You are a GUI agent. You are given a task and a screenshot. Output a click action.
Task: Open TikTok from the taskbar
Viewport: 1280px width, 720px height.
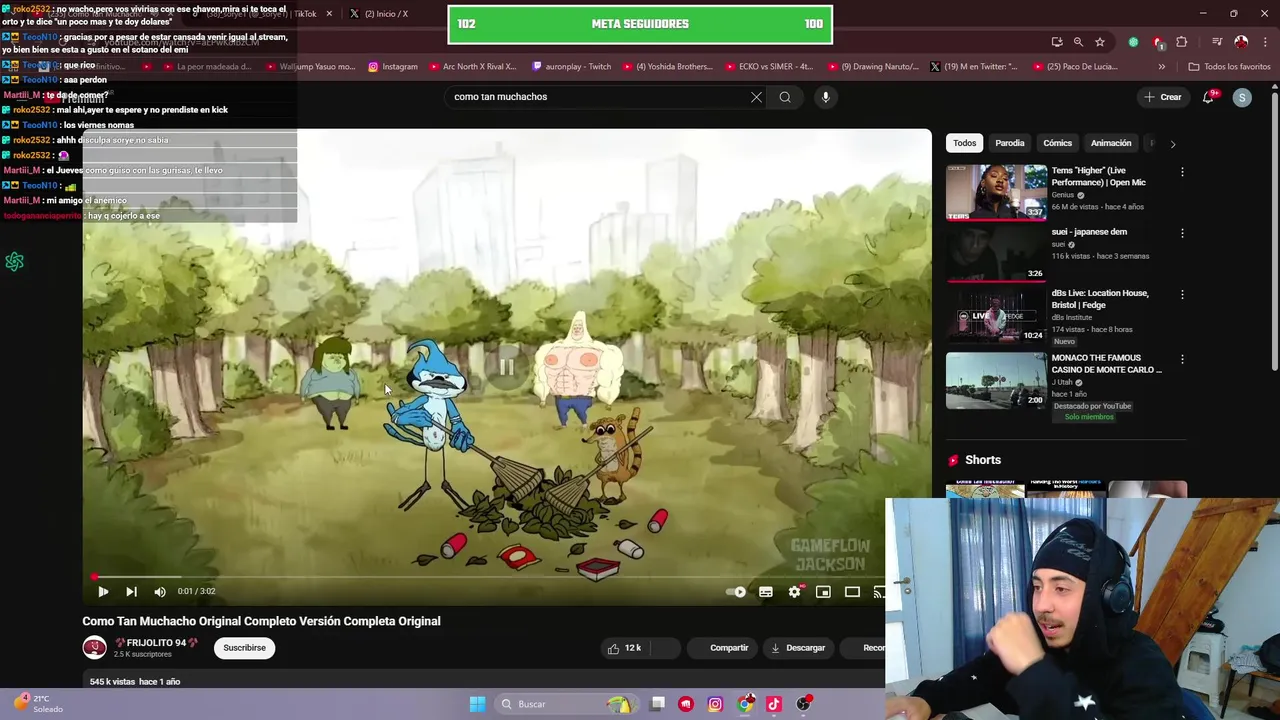coord(773,704)
